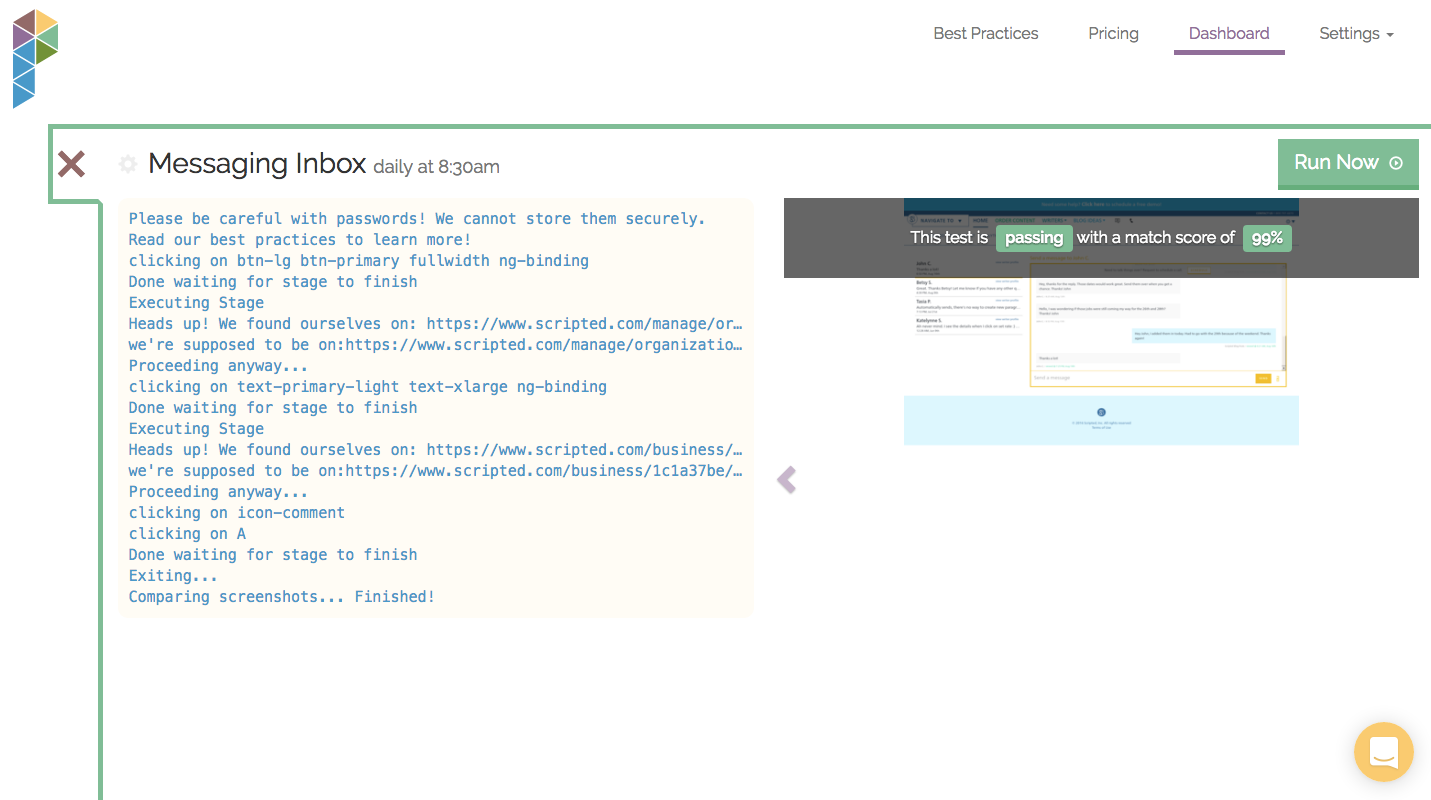The height and width of the screenshot is (800, 1431).
Task: Open the chat support bubble
Action: (1383, 751)
